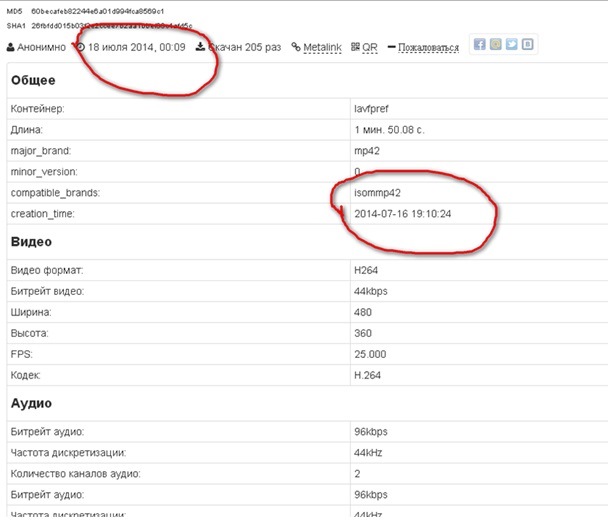
Task: Click the clock icon beside upload date
Action: pyautogui.click(x=80, y=47)
